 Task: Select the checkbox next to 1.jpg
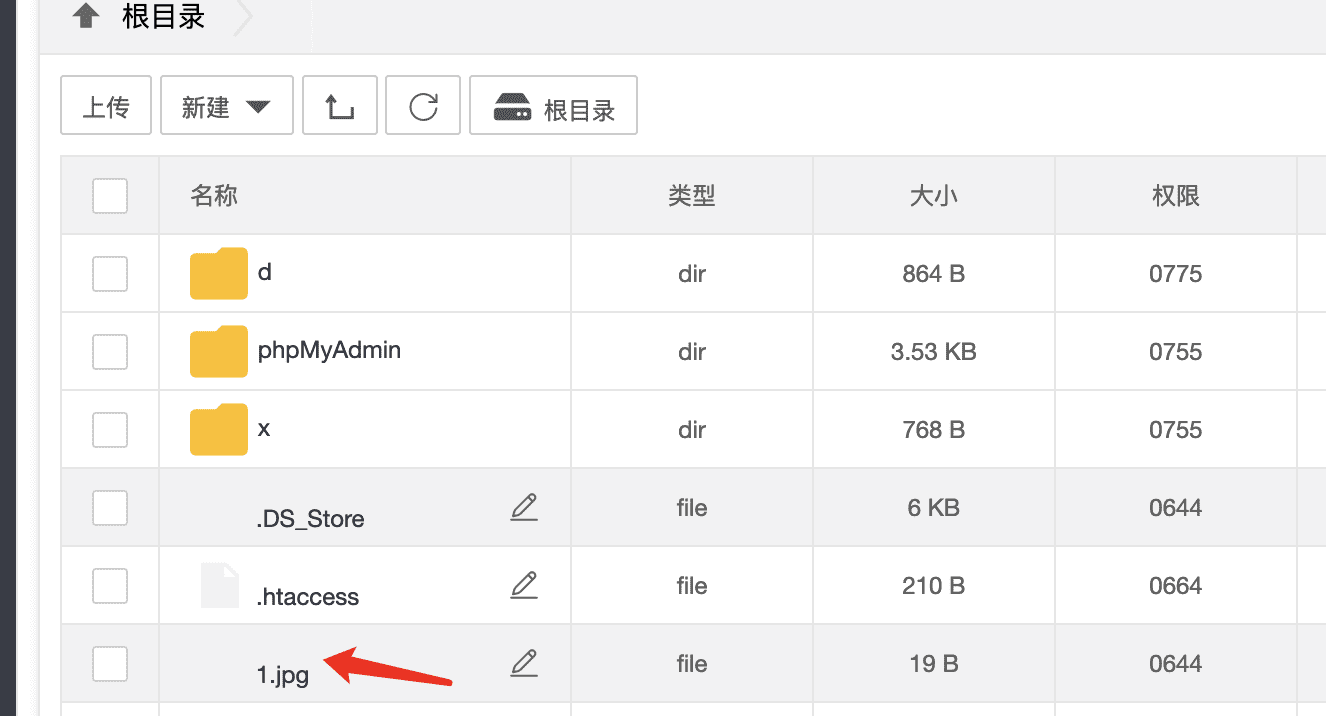(110, 663)
